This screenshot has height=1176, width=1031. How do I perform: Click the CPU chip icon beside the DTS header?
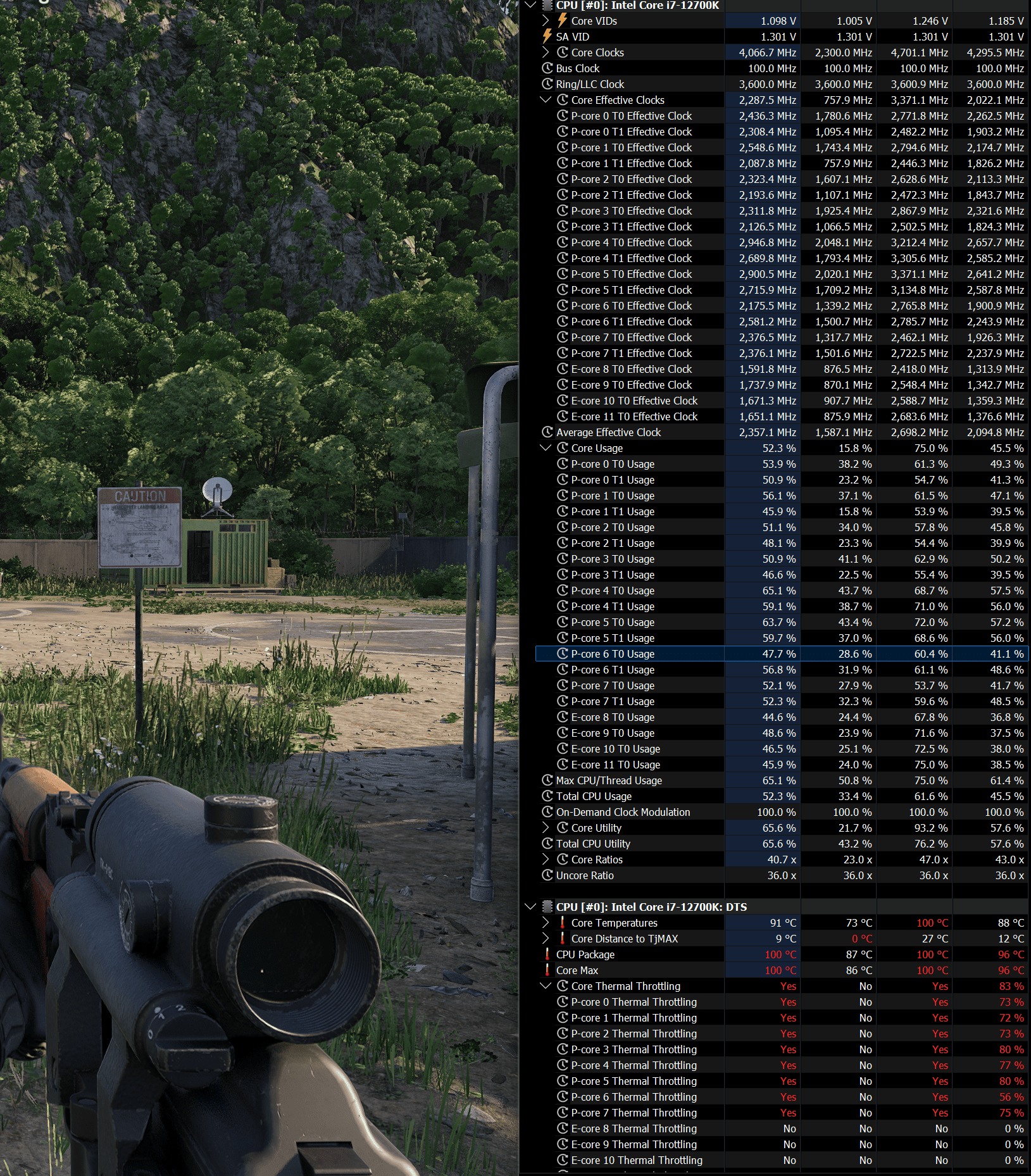click(x=547, y=907)
